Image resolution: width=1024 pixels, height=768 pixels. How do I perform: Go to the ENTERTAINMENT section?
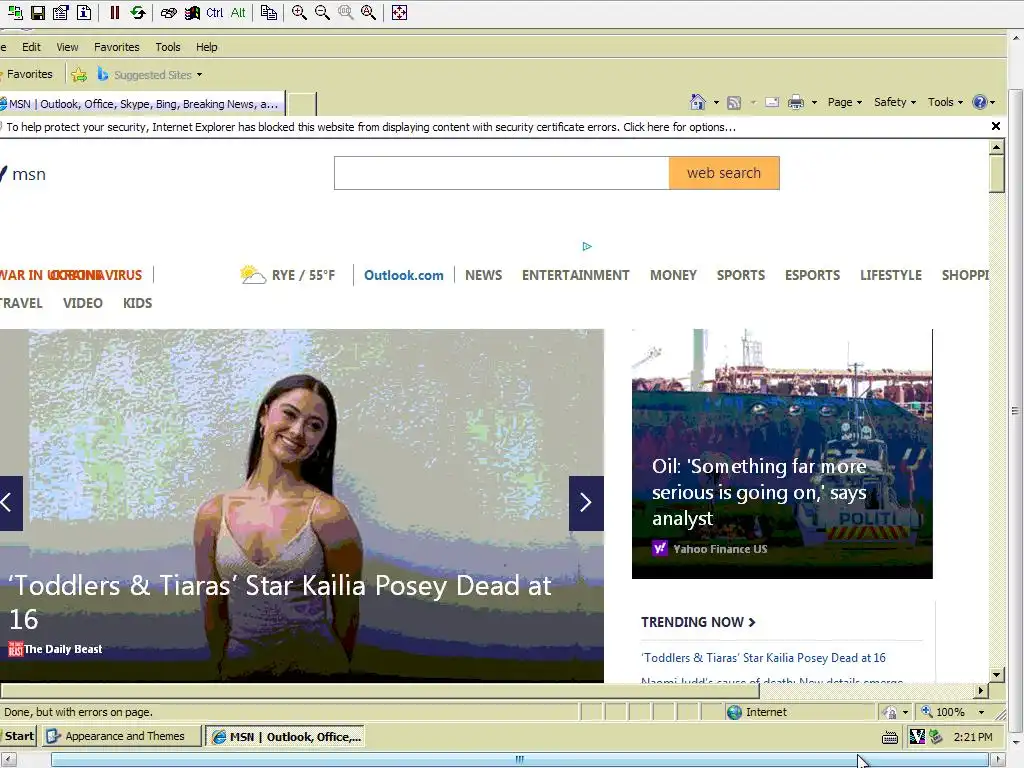click(x=575, y=276)
